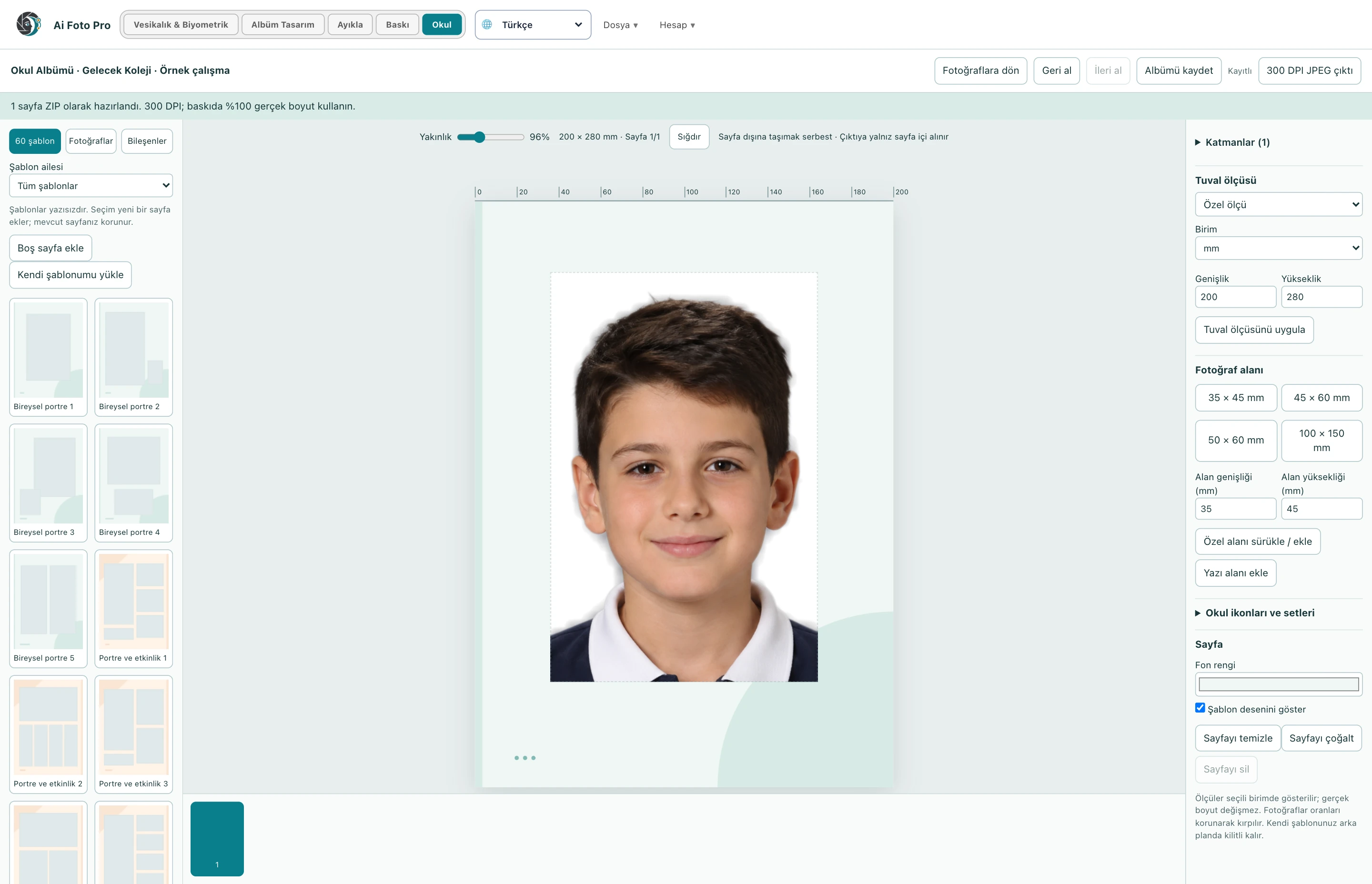Click the Ai Foto Pro logo icon
This screenshot has width=1372, height=884.
(x=28, y=24)
